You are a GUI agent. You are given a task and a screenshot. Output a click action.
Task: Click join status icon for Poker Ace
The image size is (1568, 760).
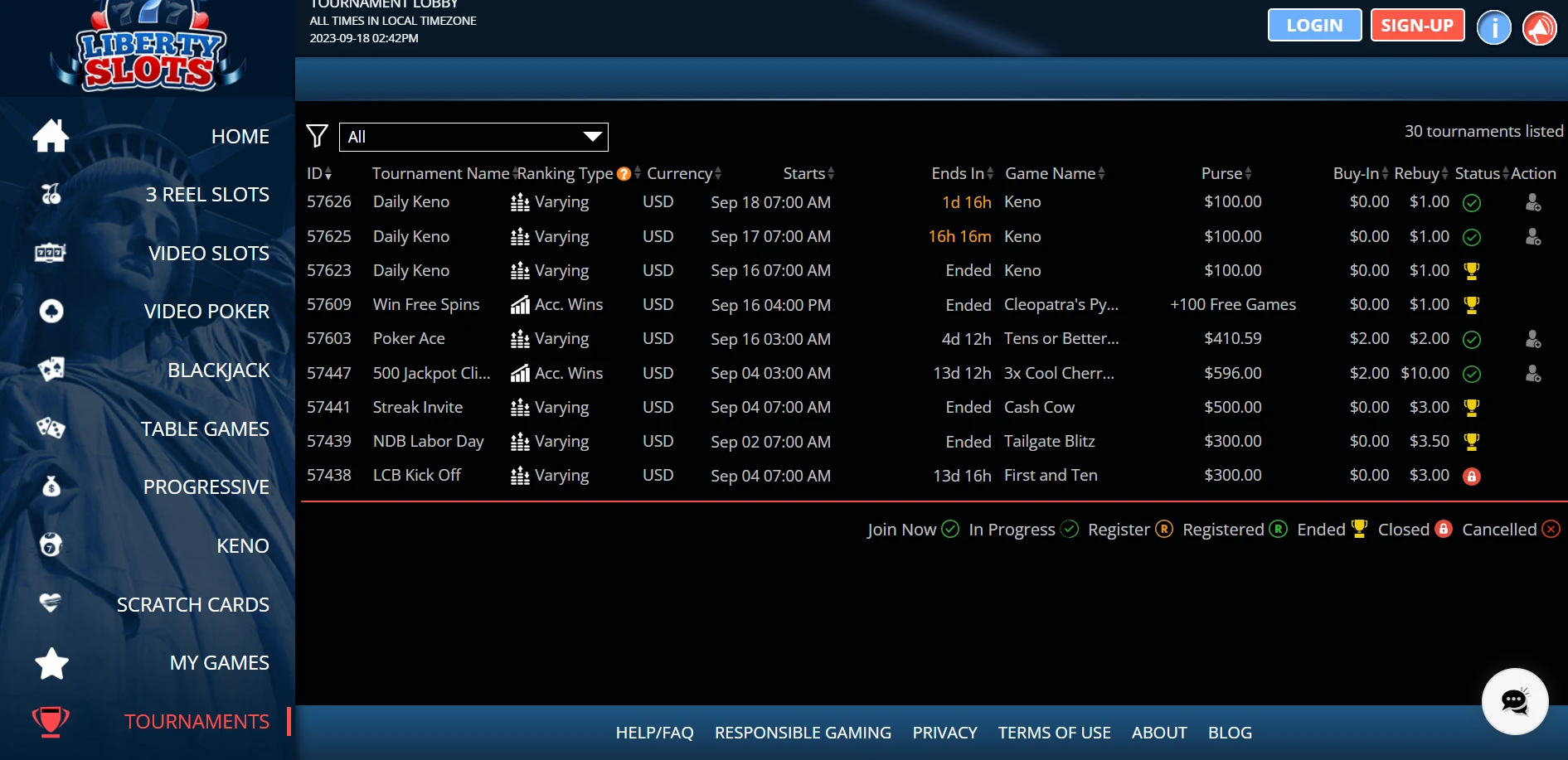pyautogui.click(x=1472, y=340)
